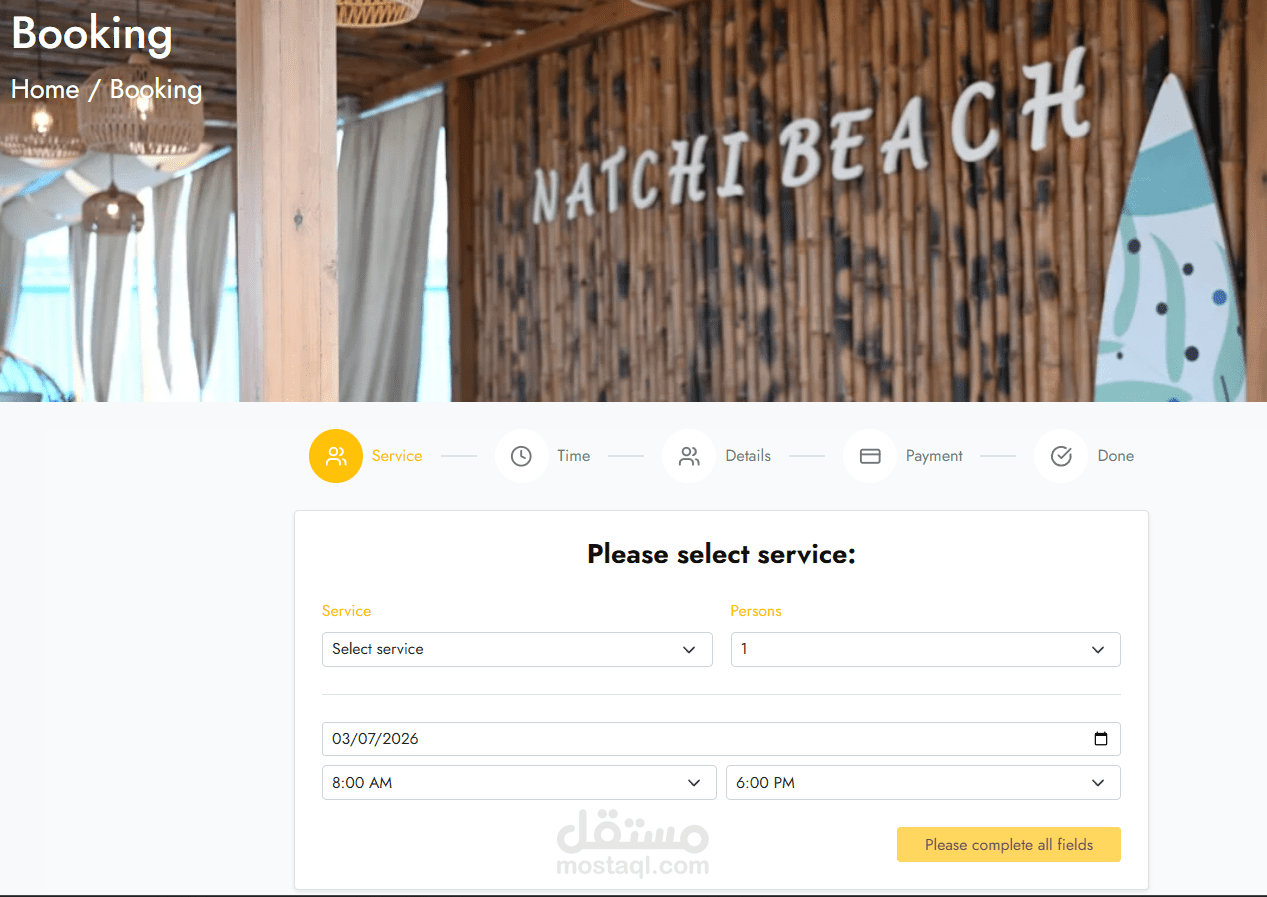Expand the Persons dropdown showing 1
This screenshot has width=1267, height=897.
(x=926, y=649)
